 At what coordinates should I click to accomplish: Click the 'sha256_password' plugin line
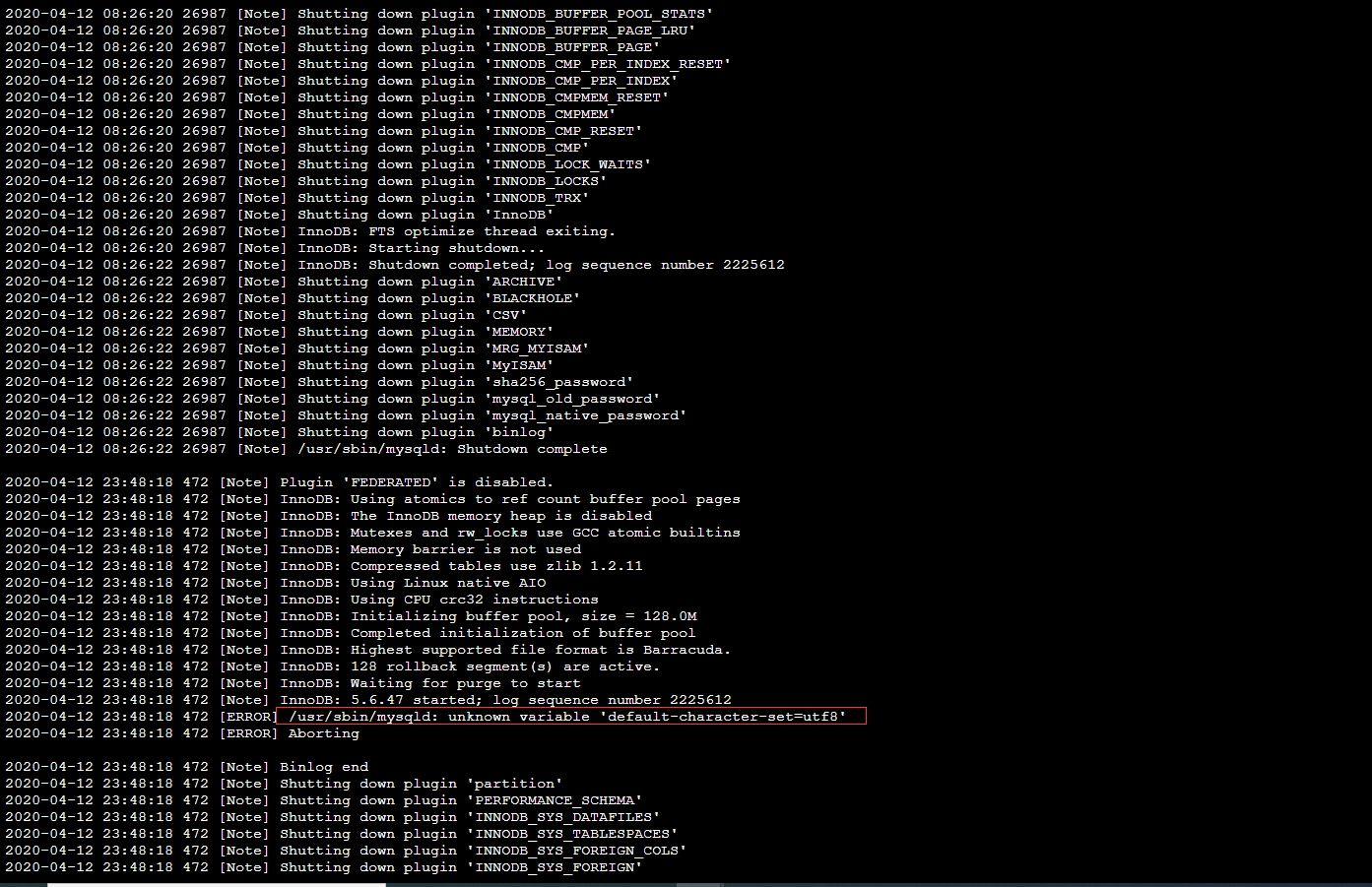319,382
